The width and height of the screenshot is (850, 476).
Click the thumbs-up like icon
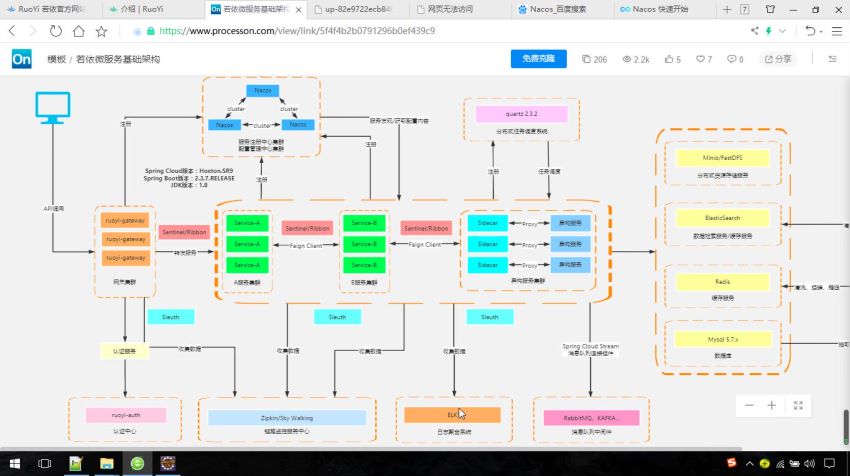pyautogui.click(x=668, y=60)
